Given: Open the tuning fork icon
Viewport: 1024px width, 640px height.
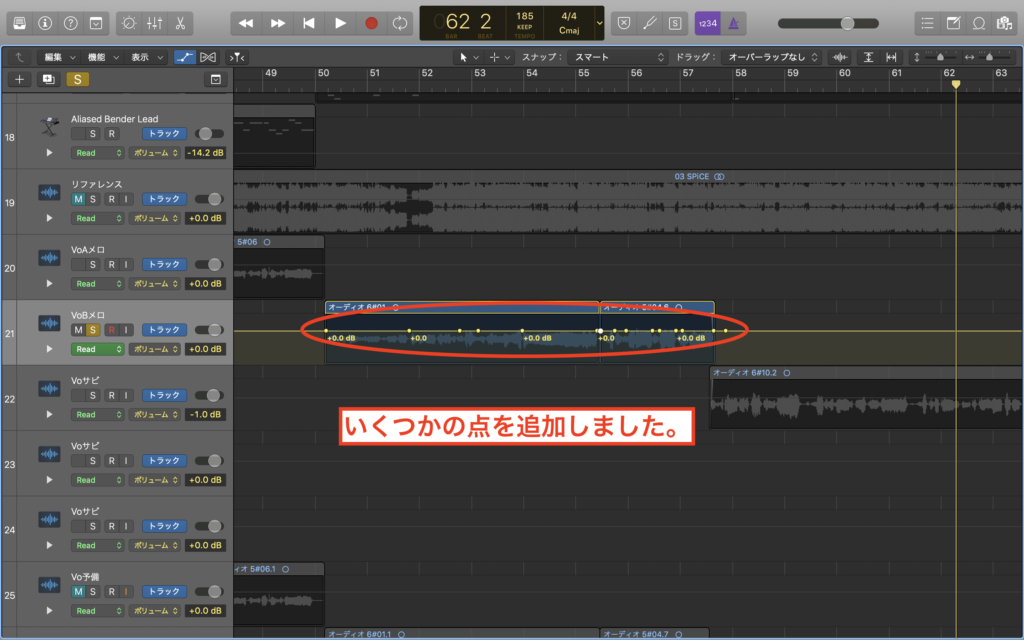Looking at the screenshot, I should [x=650, y=22].
